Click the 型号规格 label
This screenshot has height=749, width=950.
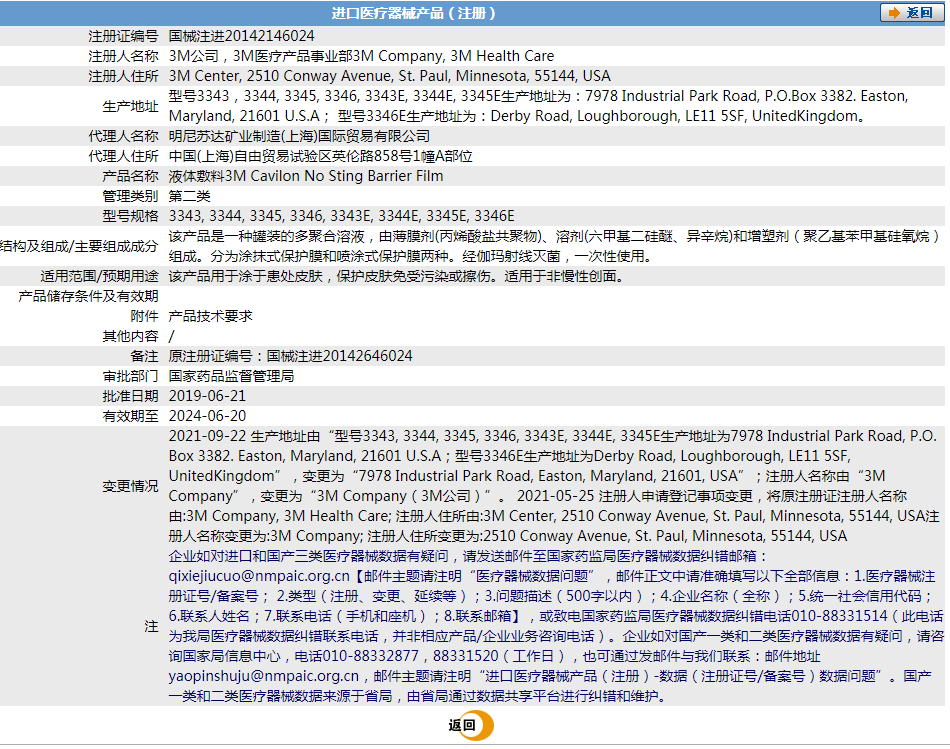click(x=130, y=216)
